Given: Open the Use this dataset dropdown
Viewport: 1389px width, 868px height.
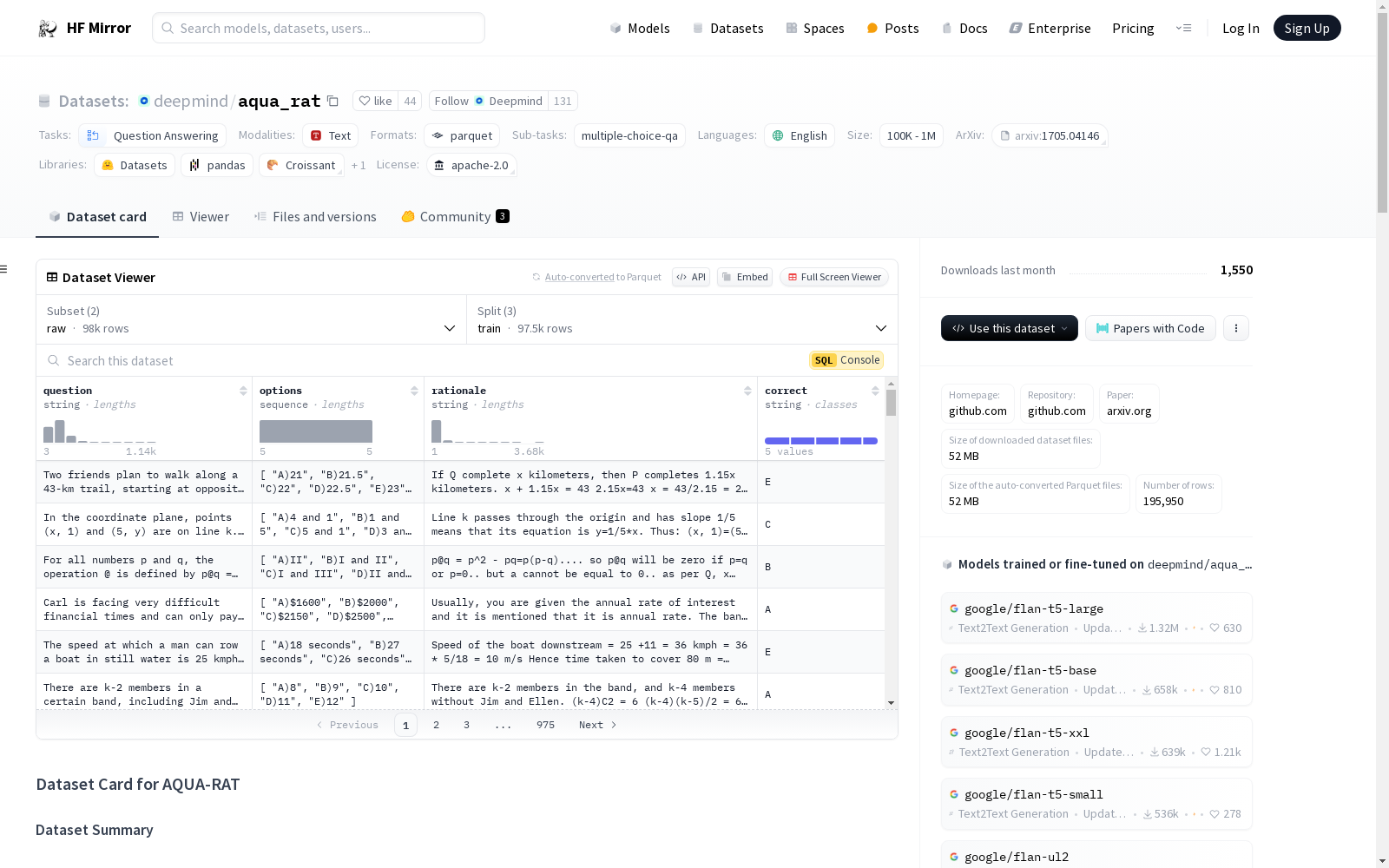Looking at the screenshot, I should click(x=1010, y=328).
